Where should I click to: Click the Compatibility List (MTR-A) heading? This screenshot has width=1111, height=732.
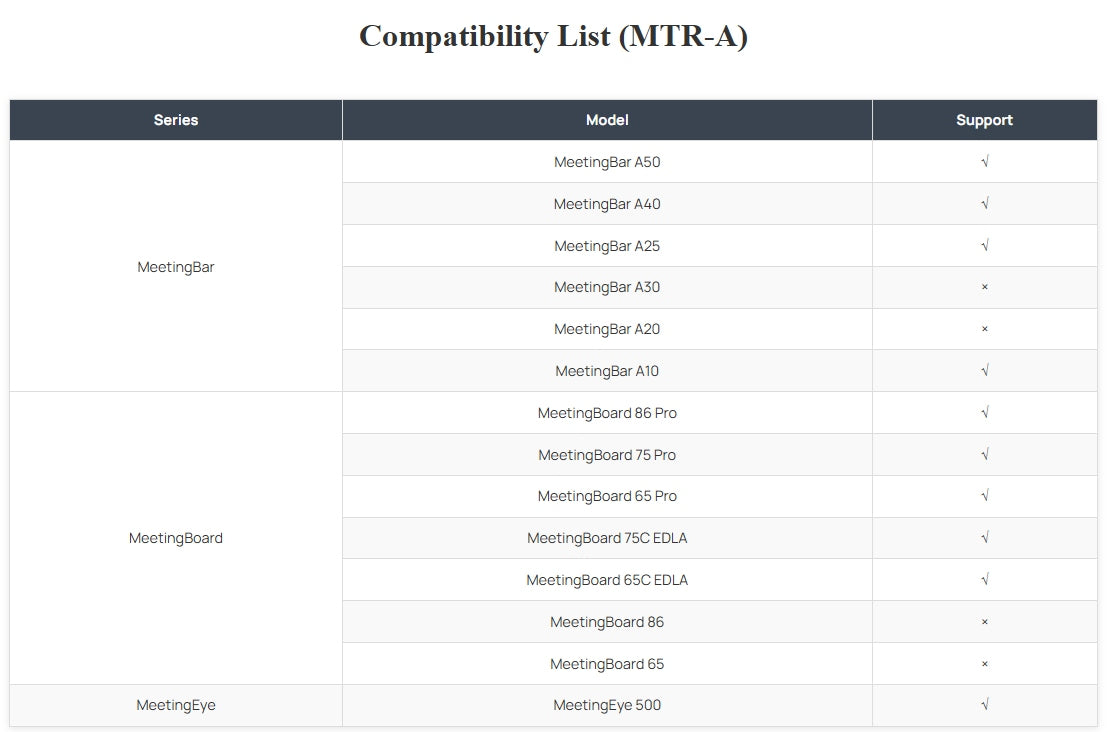pyautogui.click(x=553, y=37)
